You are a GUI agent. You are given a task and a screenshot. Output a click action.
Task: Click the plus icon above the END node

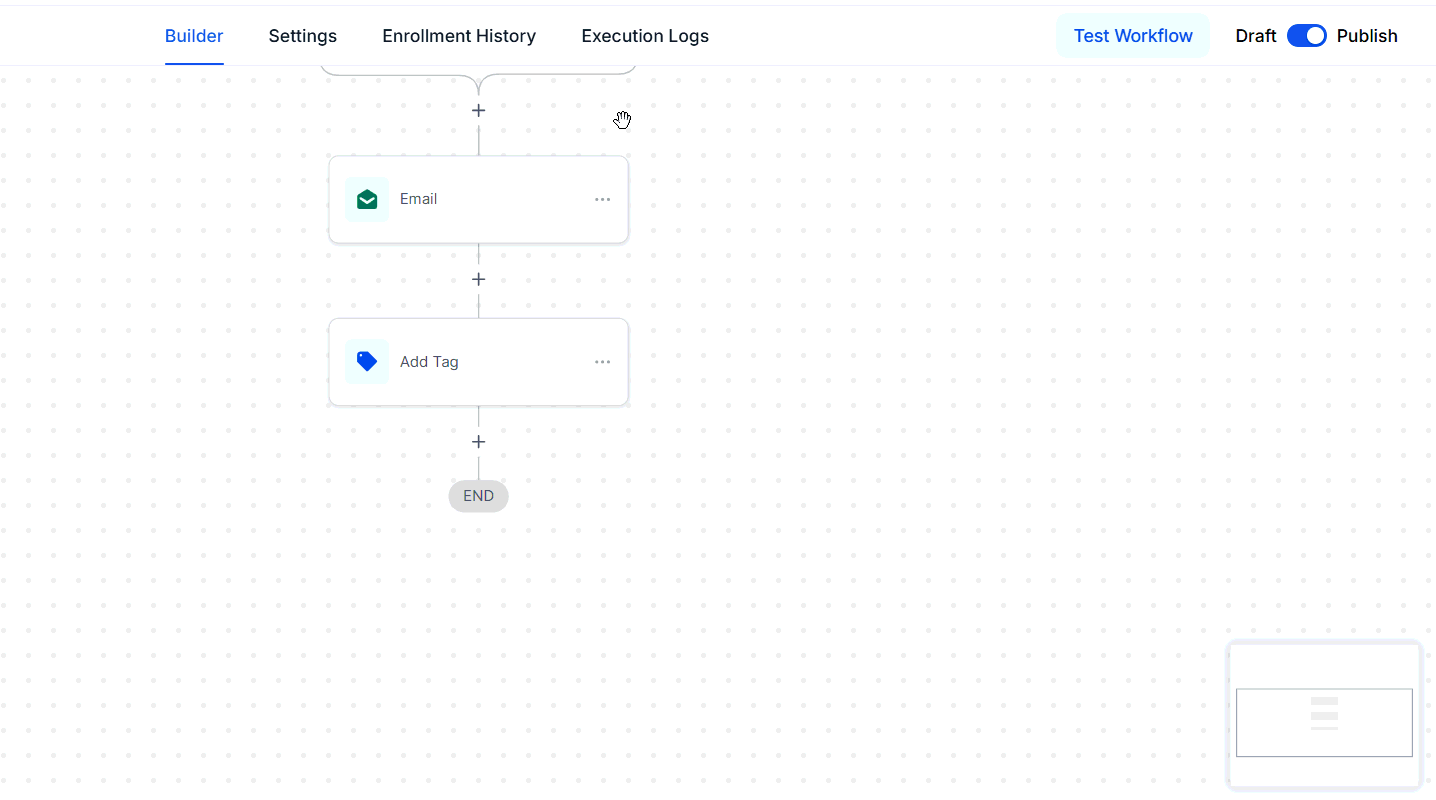(x=478, y=442)
